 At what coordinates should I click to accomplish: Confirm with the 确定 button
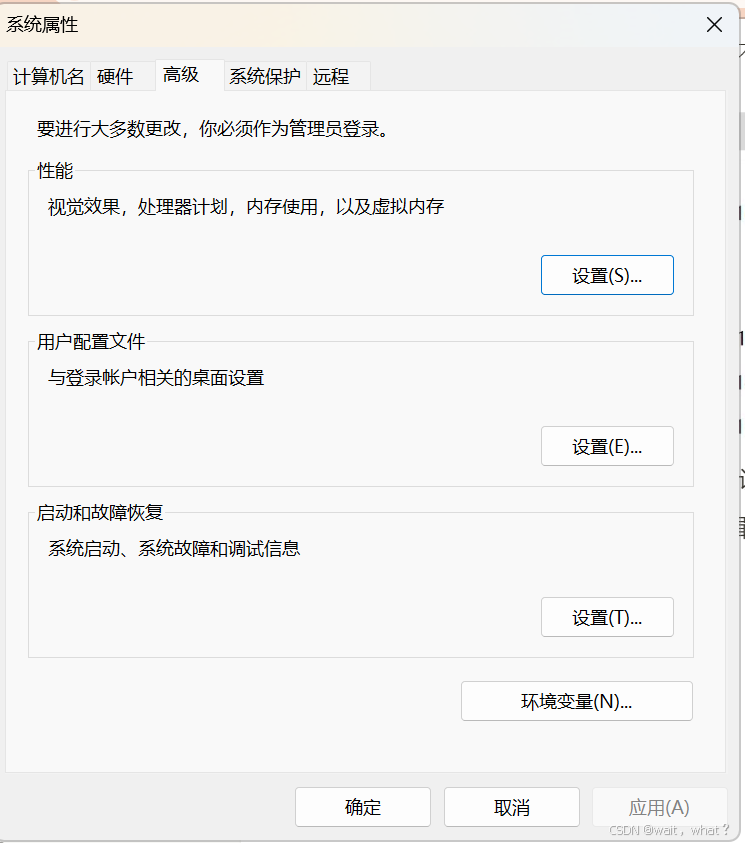(363, 807)
